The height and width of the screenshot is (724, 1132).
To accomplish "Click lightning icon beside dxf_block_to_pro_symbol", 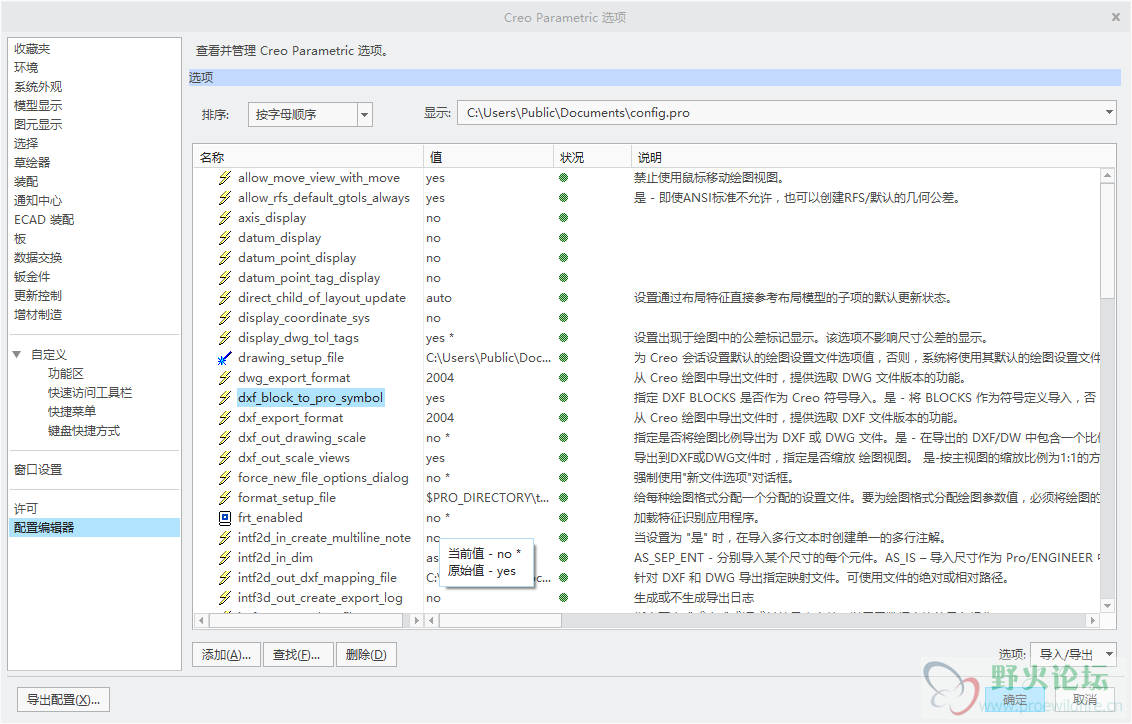I will [225, 398].
